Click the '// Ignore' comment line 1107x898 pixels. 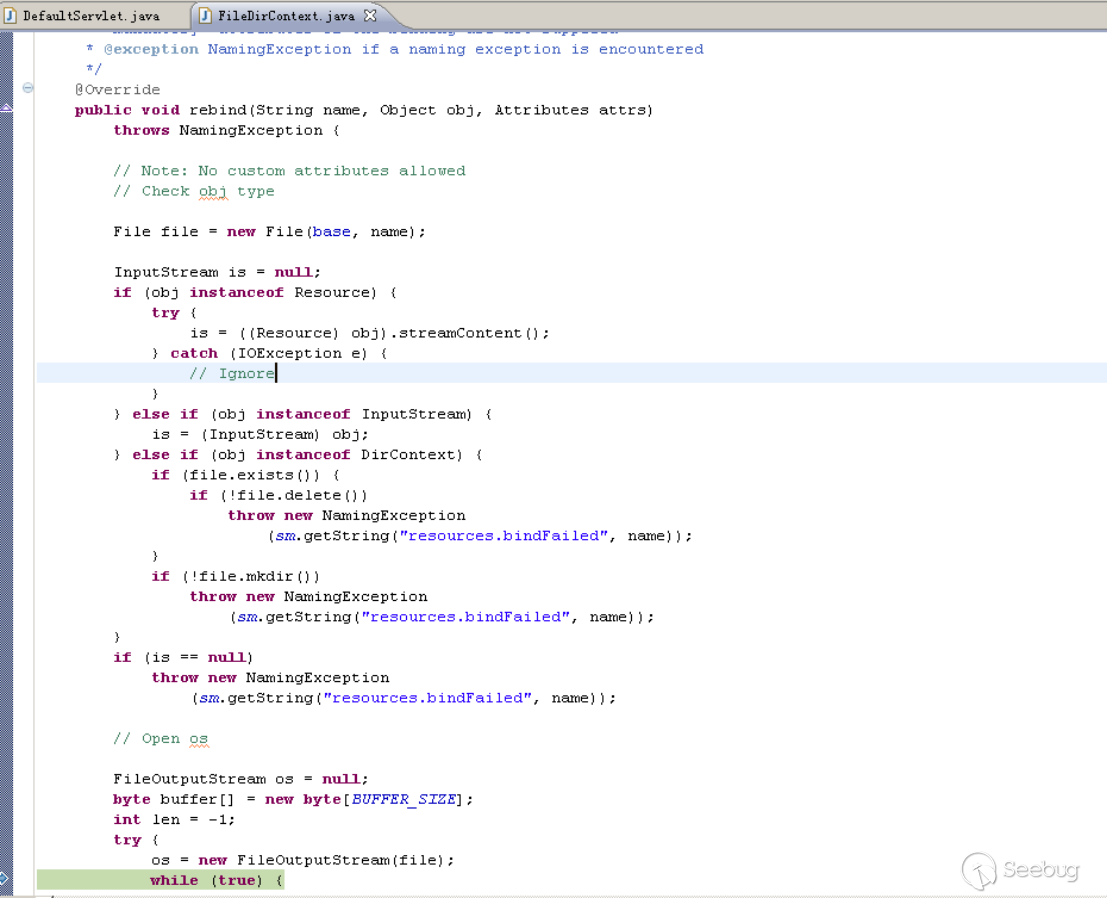pos(232,373)
